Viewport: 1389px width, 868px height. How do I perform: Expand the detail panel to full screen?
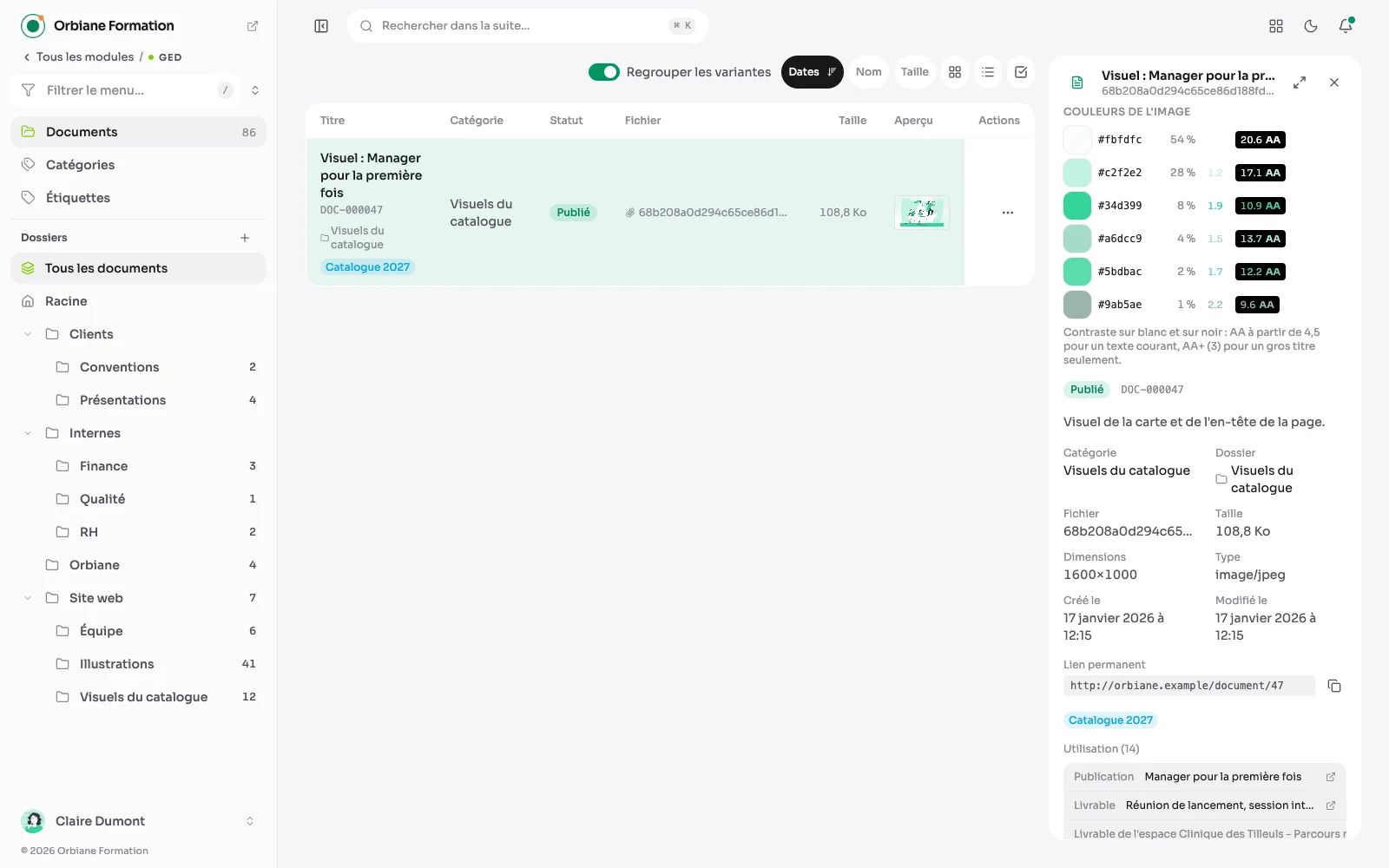1300,82
